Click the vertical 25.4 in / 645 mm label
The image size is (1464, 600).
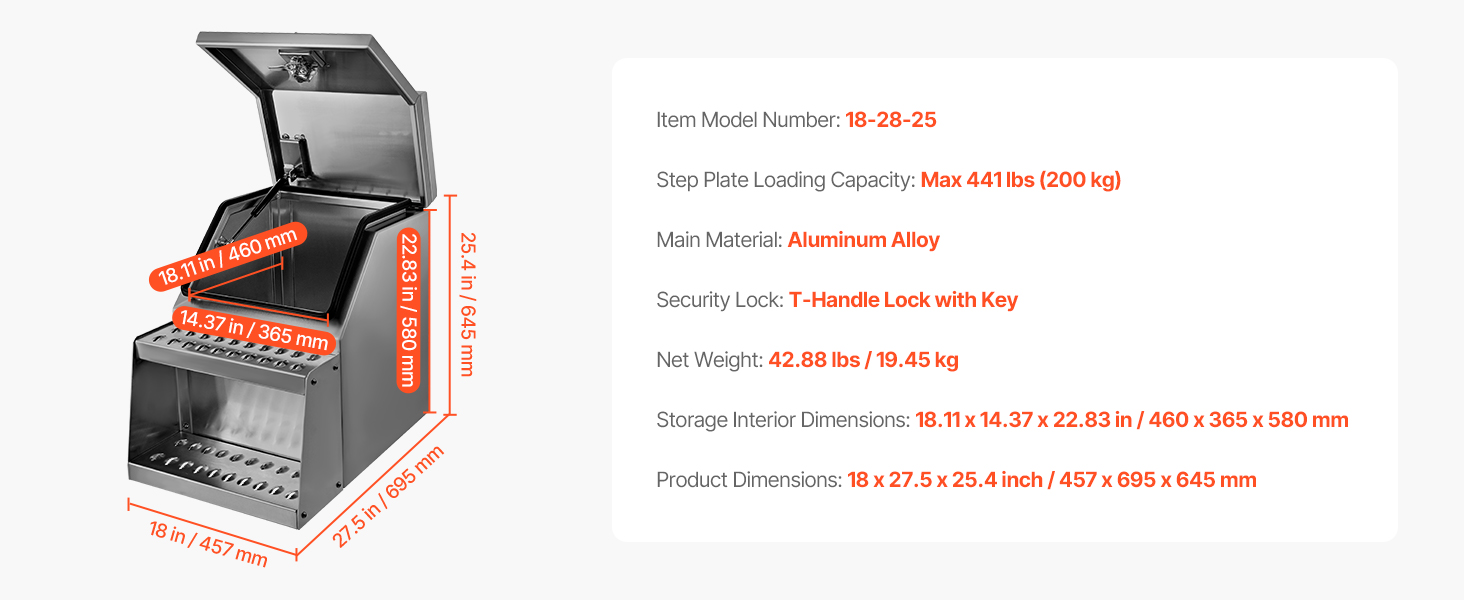point(466,304)
